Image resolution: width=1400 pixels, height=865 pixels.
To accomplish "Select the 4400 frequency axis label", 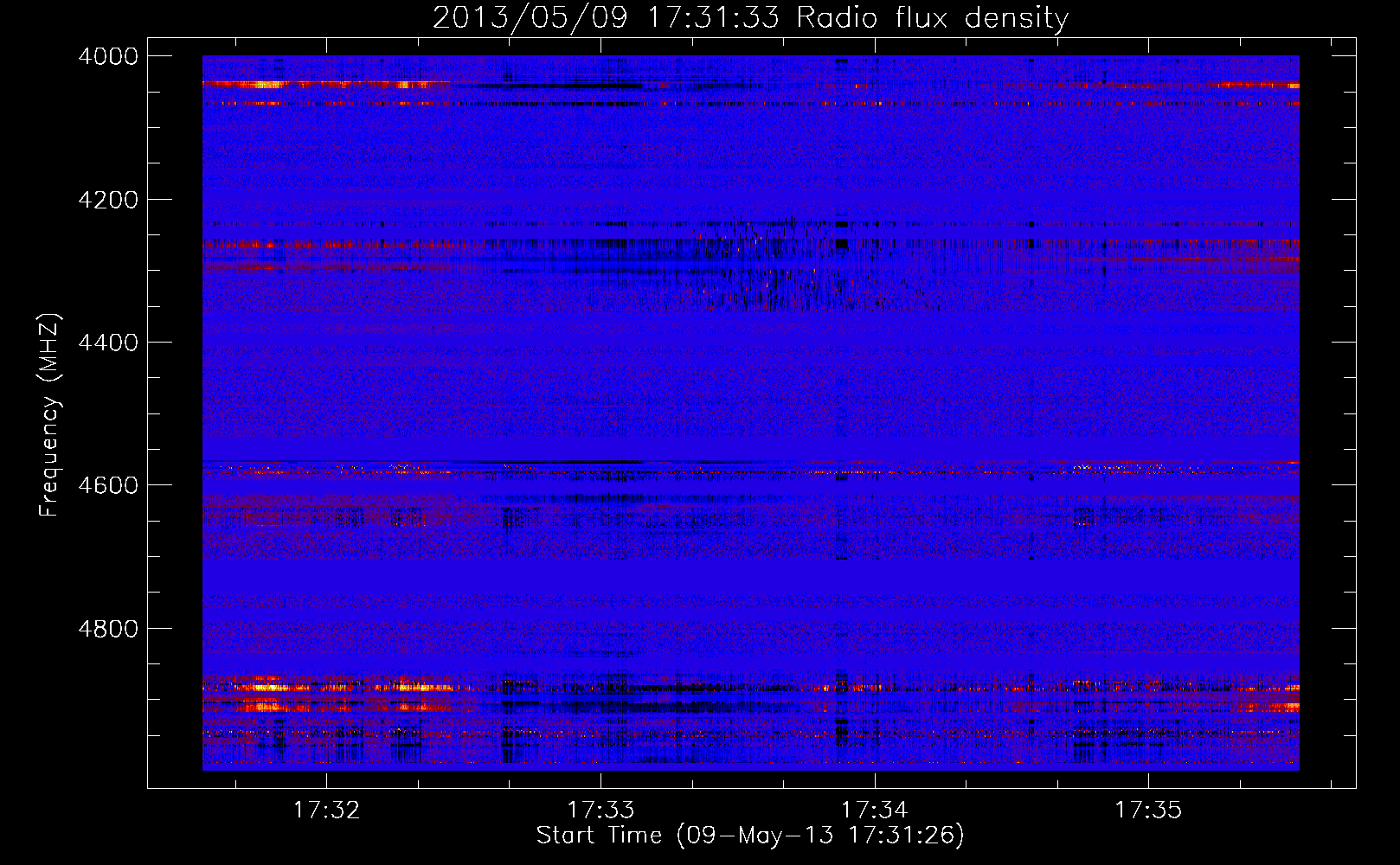I will (108, 343).
